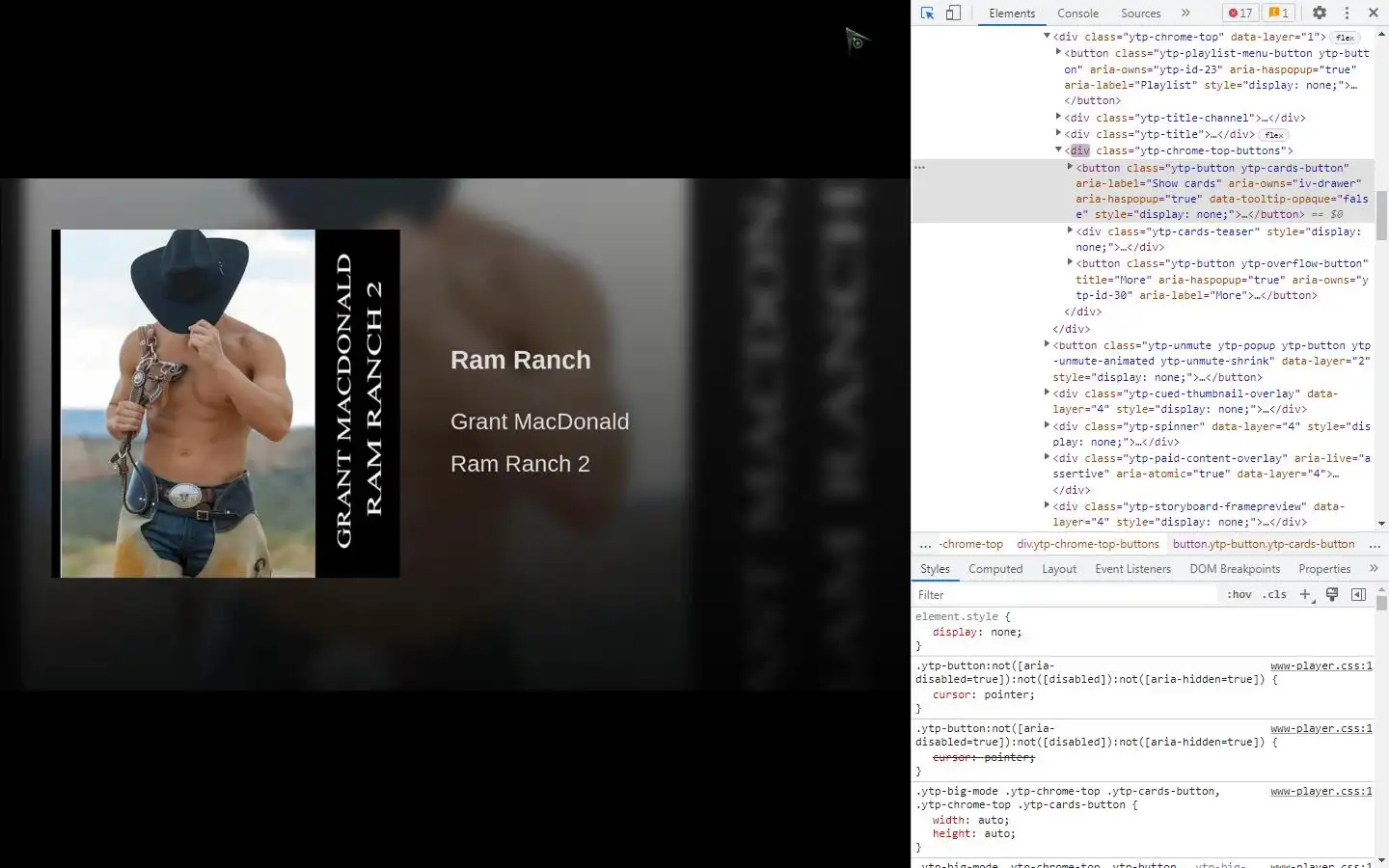The image size is (1389, 868).
Task: Open www-player.css:1 link for cursor pointer rule
Action: (1321, 666)
